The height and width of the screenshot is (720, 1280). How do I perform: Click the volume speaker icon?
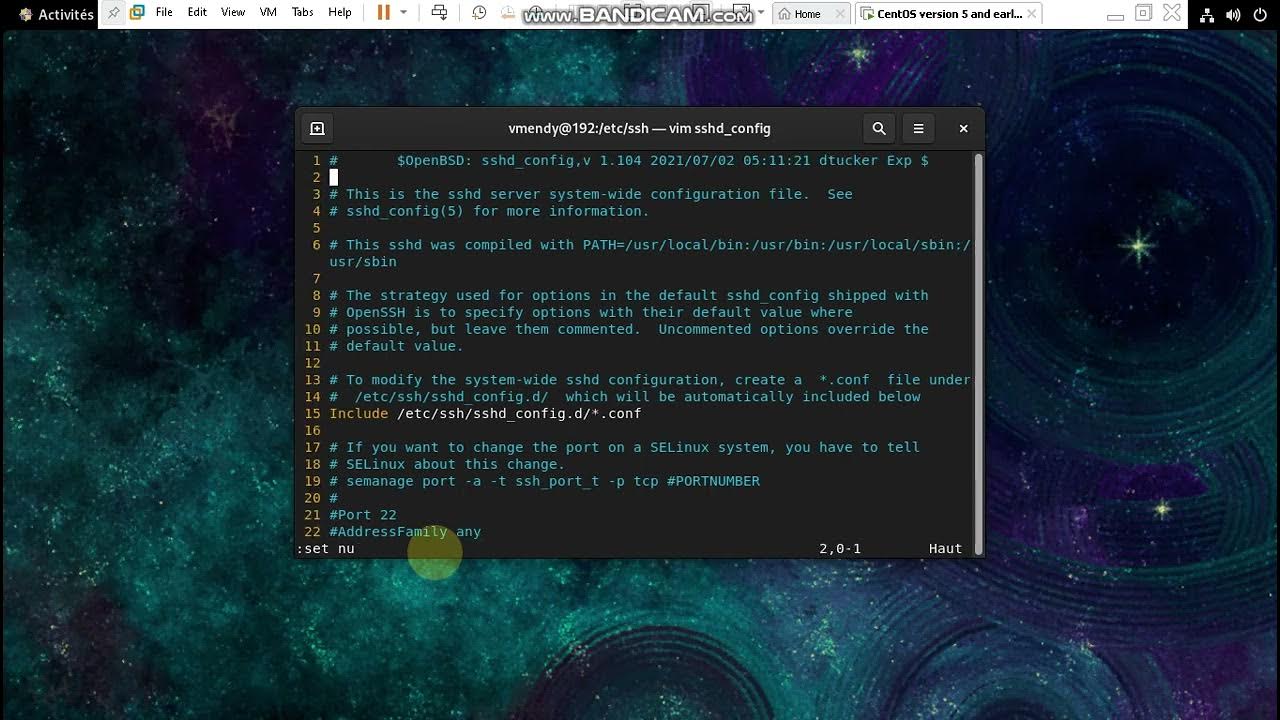coord(1232,14)
